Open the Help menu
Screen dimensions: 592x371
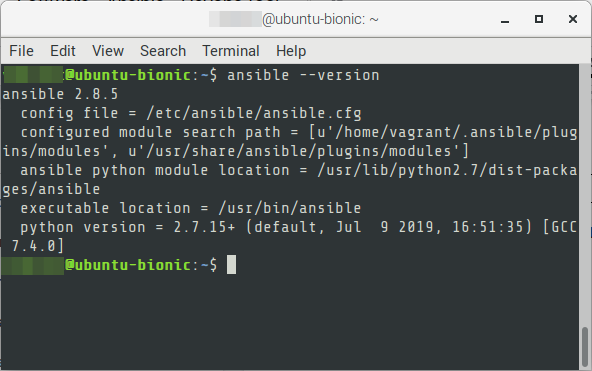[291, 51]
